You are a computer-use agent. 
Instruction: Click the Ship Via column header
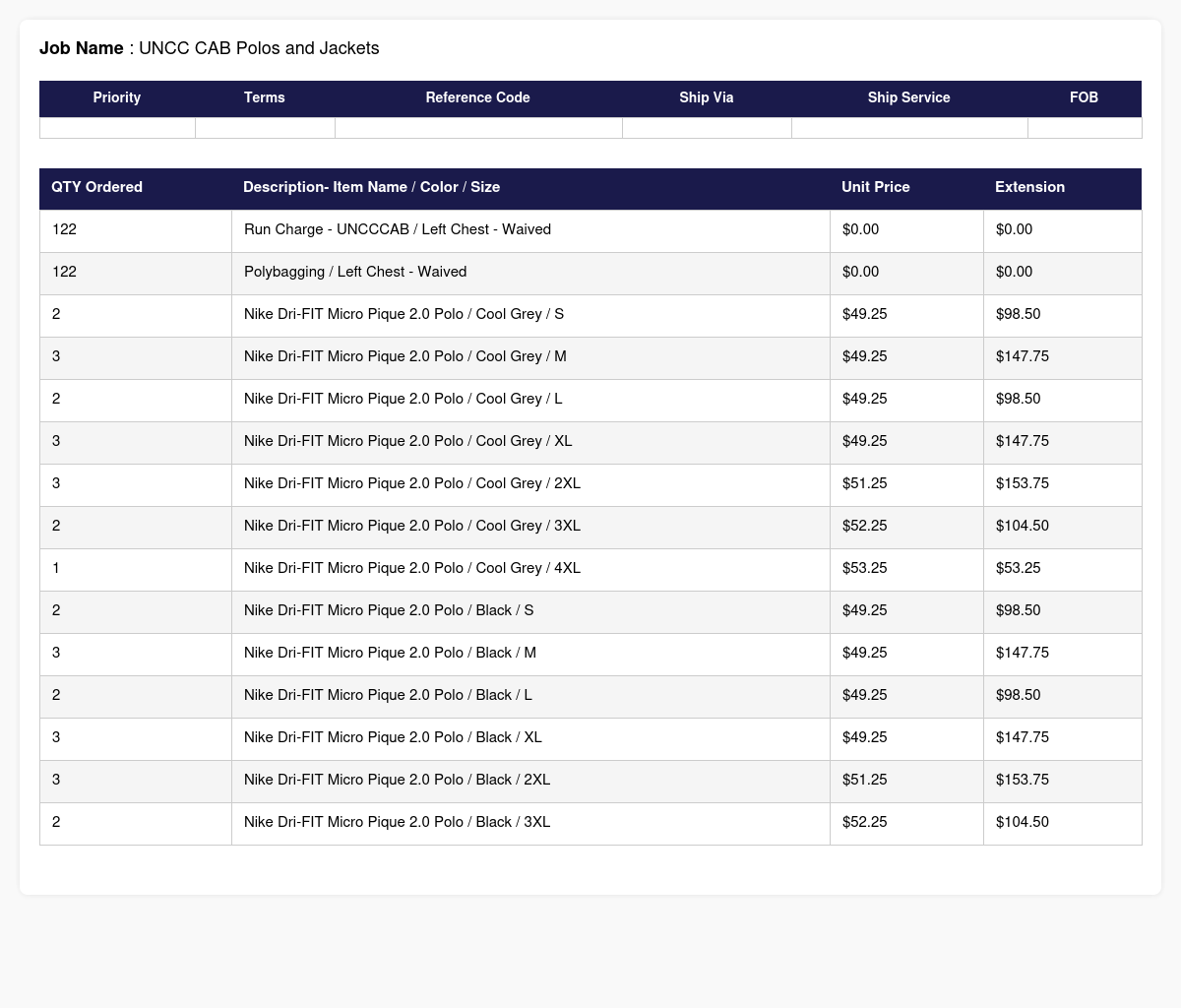click(707, 97)
